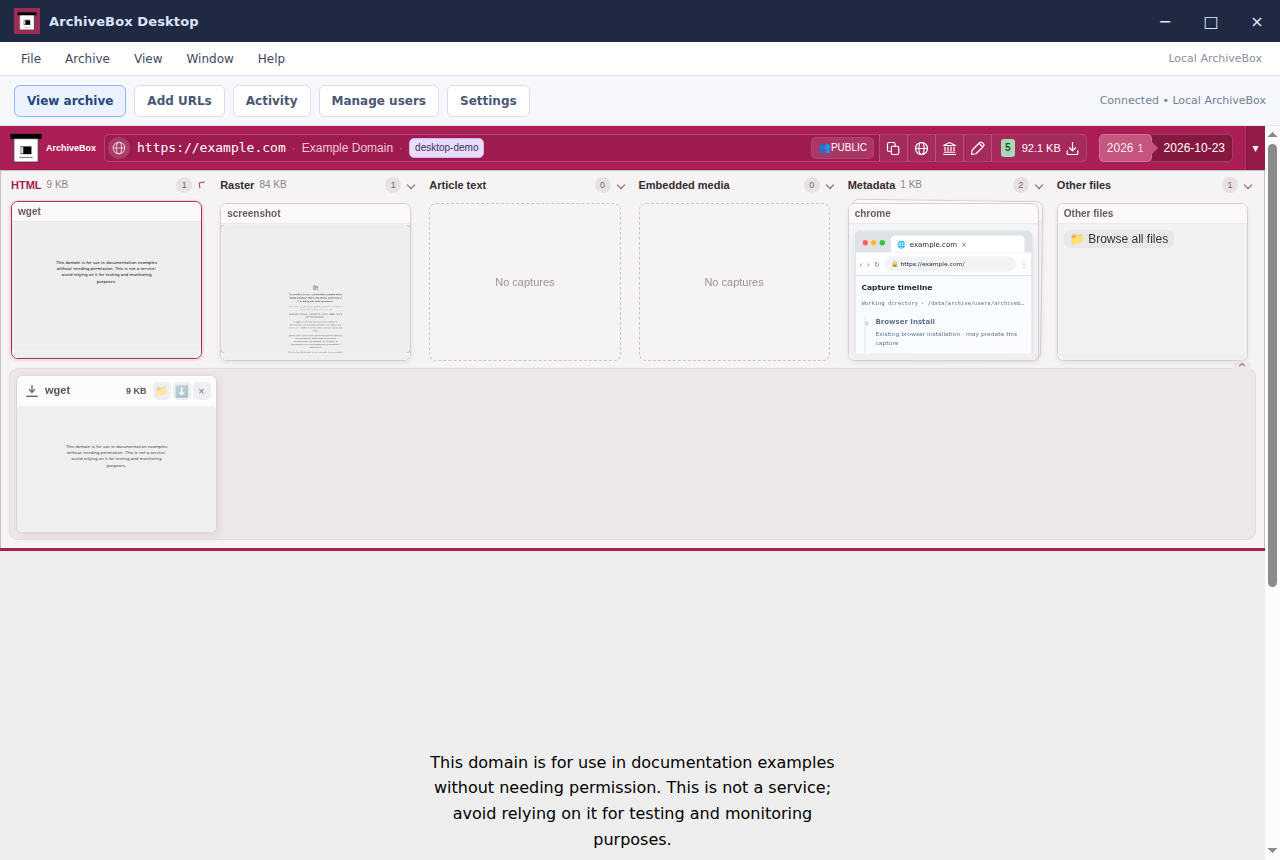Click the Add URLs button
Image resolution: width=1280 pixels, height=860 pixels.
coord(179,101)
